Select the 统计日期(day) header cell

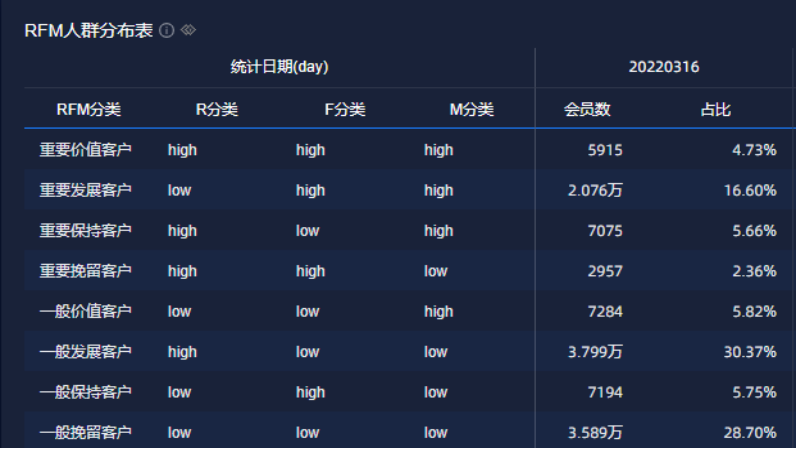[x=279, y=67]
